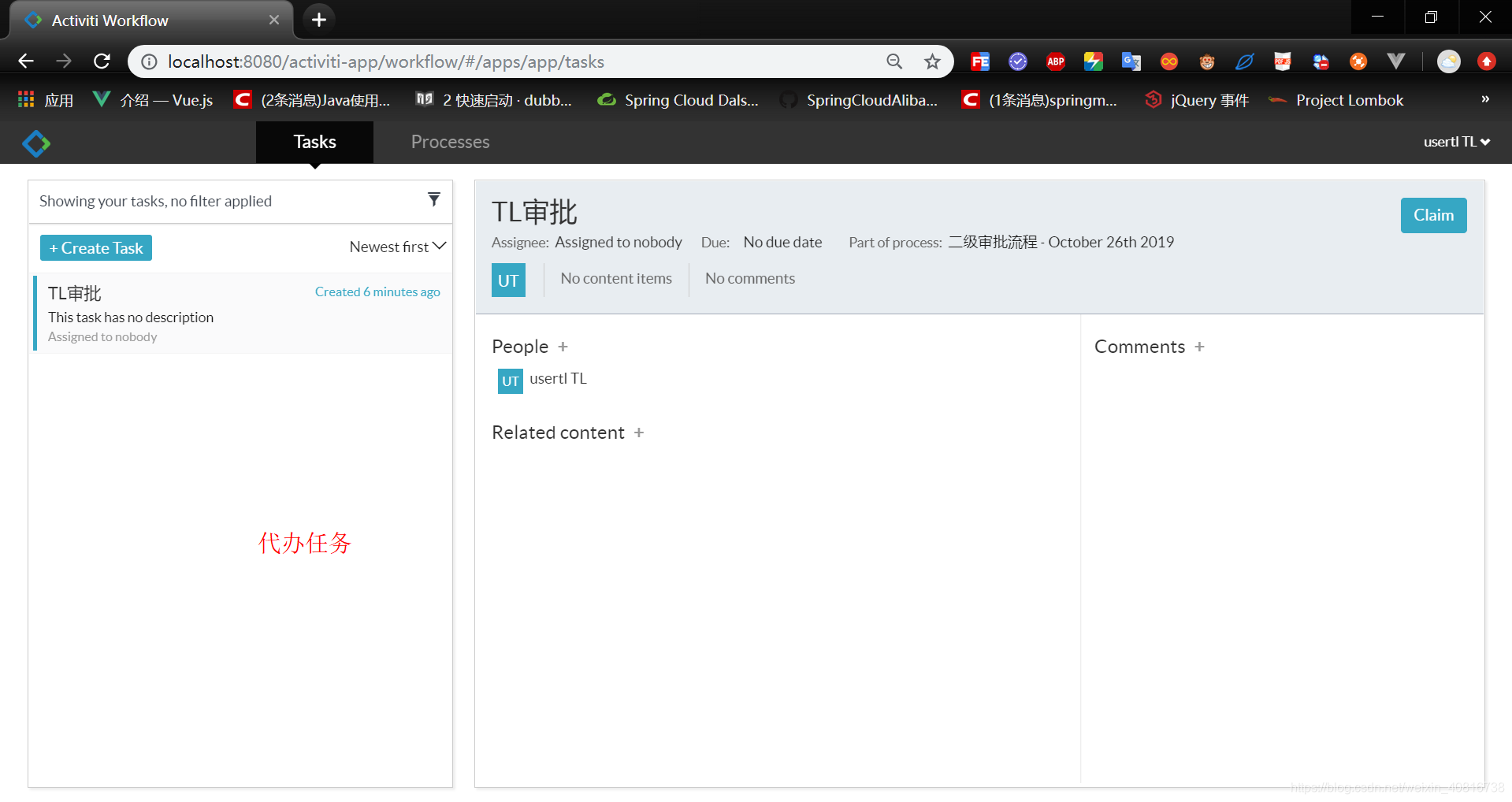The height and width of the screenshot is (802, 1512).
Task: Click No content items label
Action: pyautogui.click(x=616, y=279)
